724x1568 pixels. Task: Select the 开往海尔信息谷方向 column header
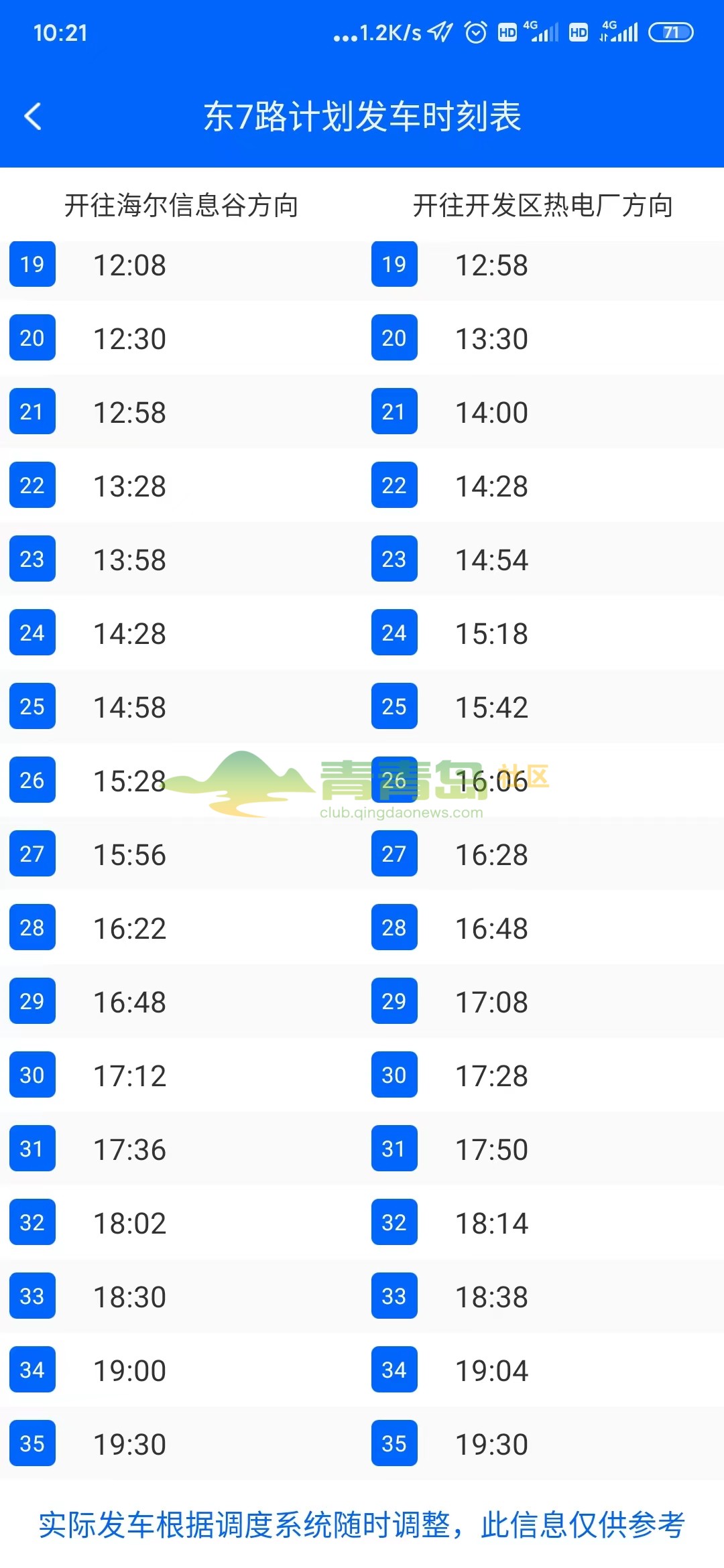pos(181,205)
